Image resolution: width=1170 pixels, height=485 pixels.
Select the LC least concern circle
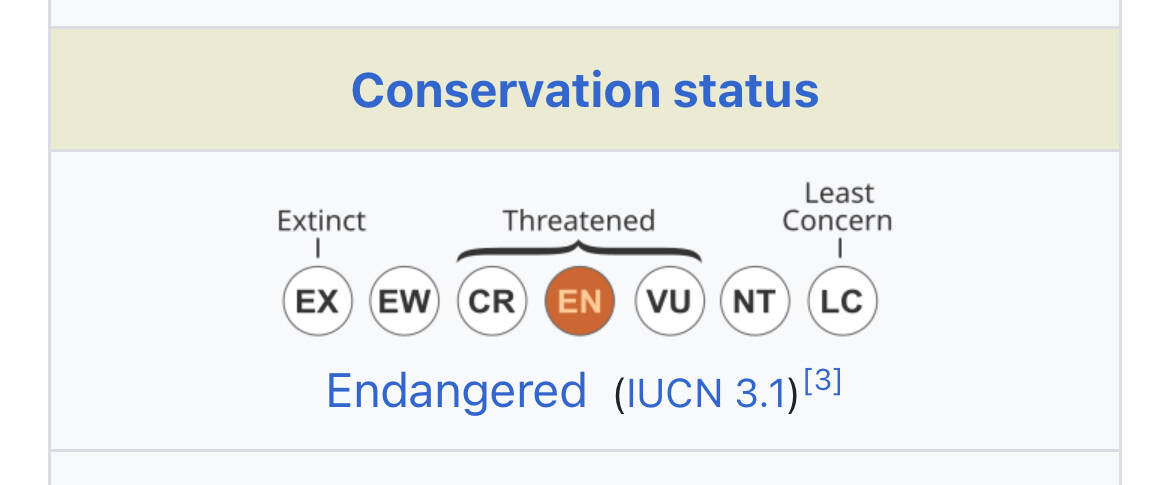[x=842, y=301]
